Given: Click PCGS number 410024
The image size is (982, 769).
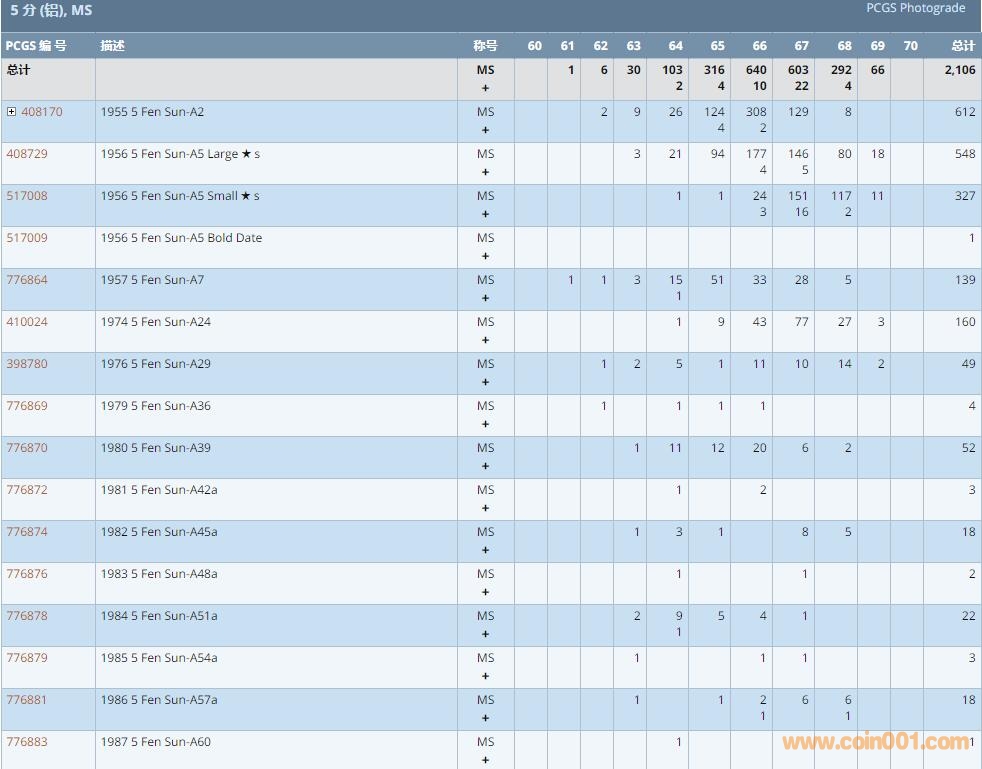Looking at the screenshot, I should pyautogui.click(x=27, y=322).
